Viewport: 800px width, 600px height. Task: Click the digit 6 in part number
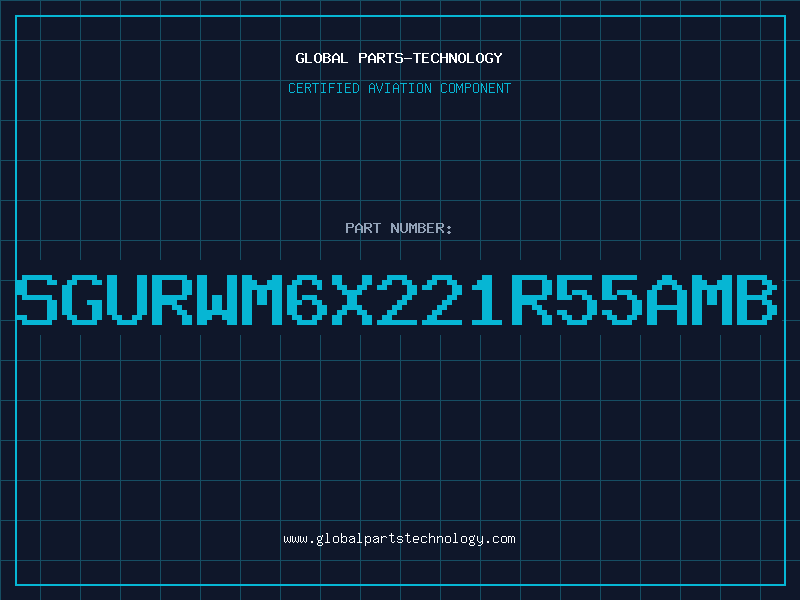[306, 300]
